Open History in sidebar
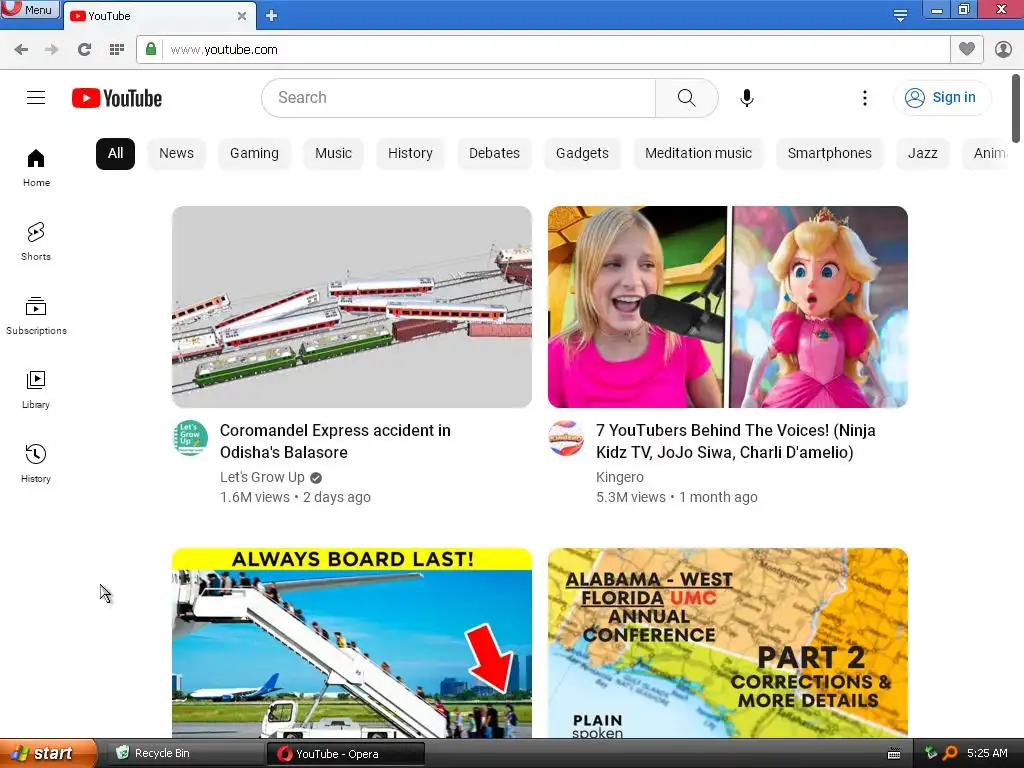1024x768 pixels. [36, 464]
